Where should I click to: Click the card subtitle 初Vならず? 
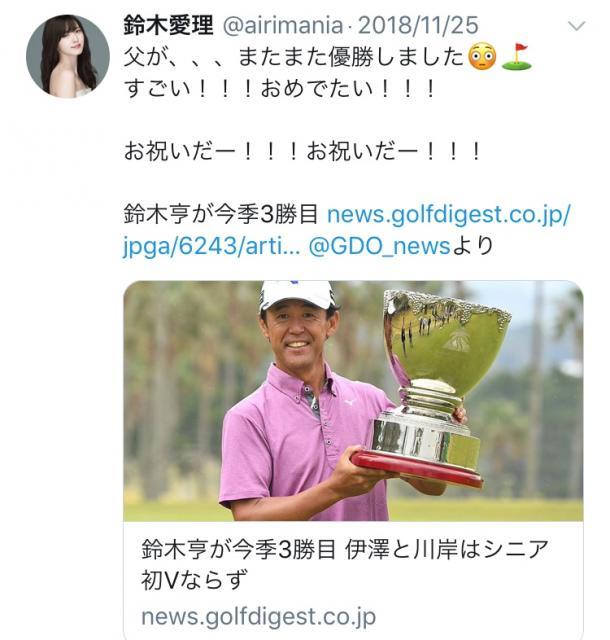[194, 580]
